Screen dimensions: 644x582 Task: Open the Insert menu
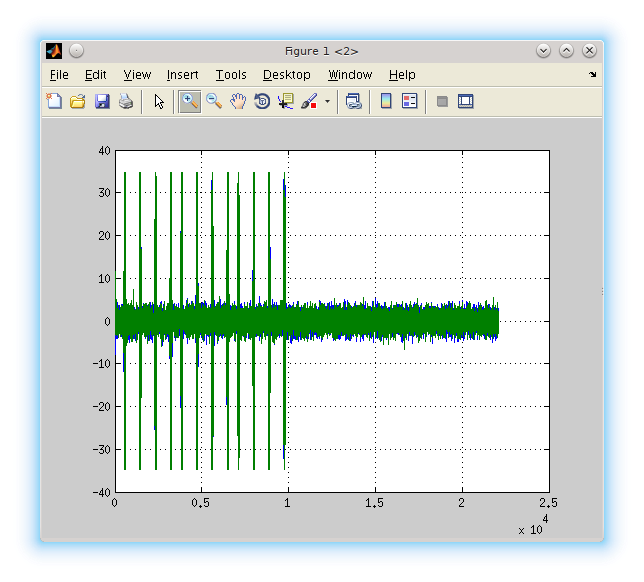pos(182,75)
